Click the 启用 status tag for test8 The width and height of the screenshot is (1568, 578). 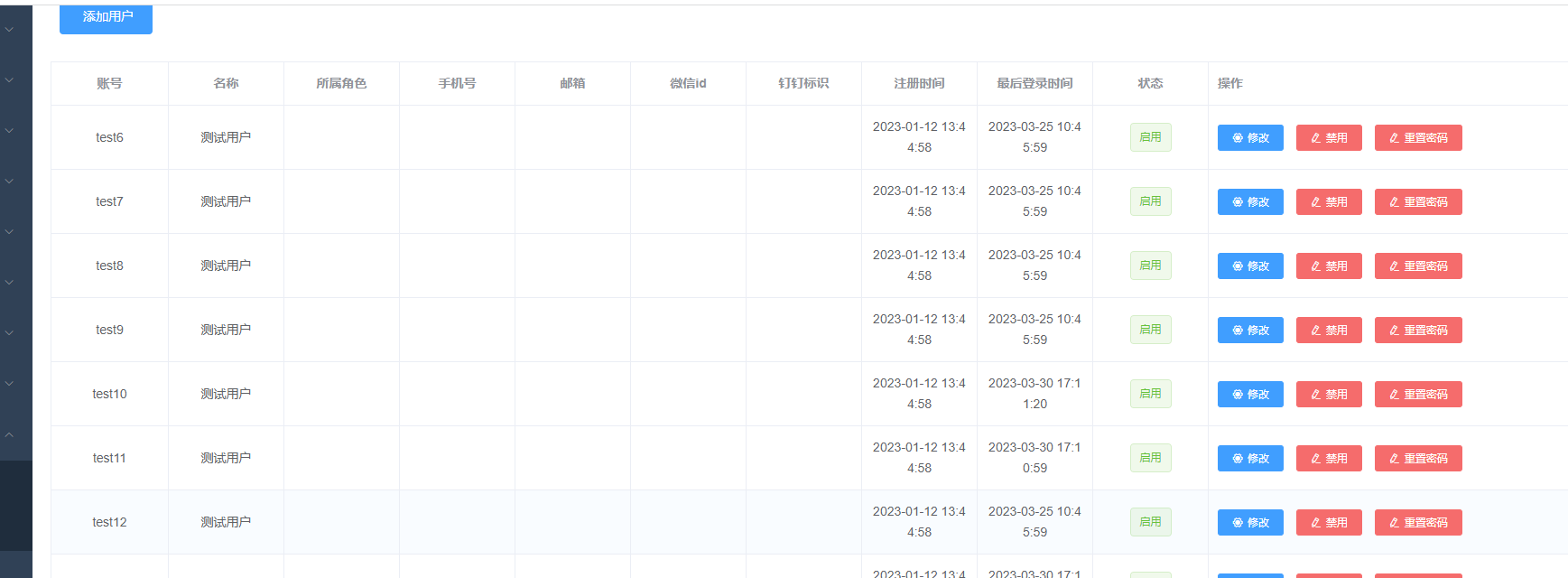1150,266
